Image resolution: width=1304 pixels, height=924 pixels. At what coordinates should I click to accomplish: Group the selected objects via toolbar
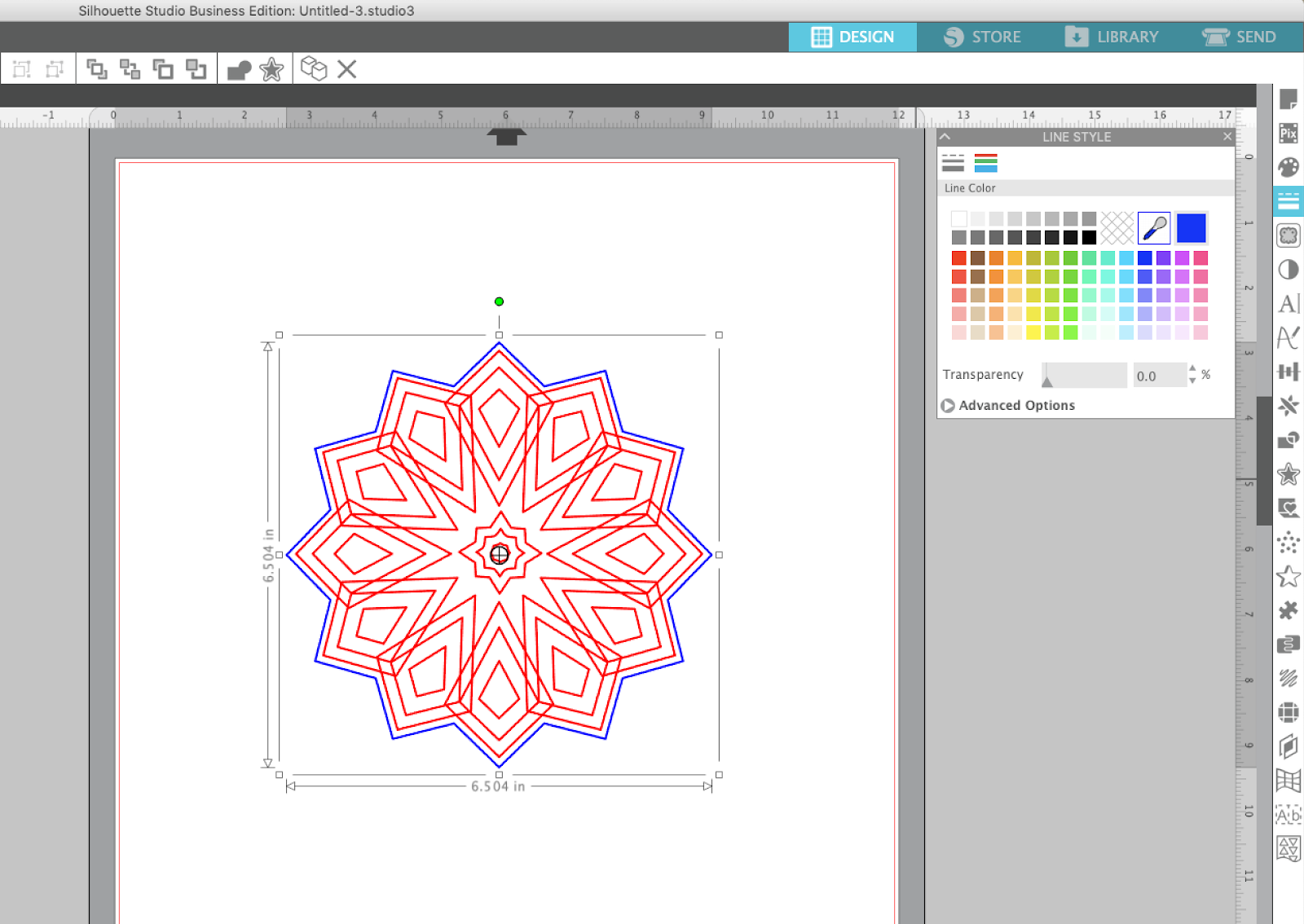98,68
